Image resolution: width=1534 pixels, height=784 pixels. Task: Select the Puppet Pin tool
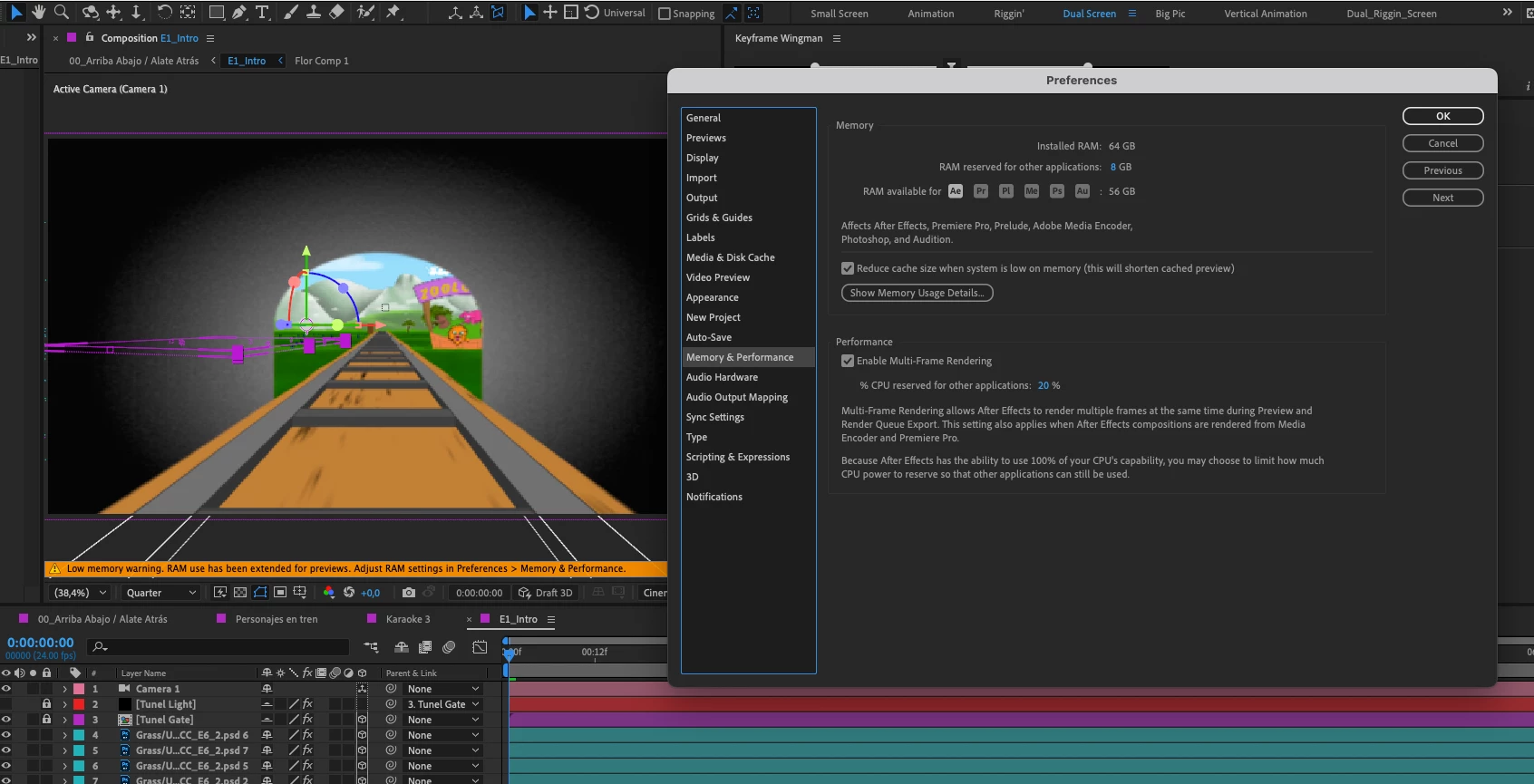393,12
